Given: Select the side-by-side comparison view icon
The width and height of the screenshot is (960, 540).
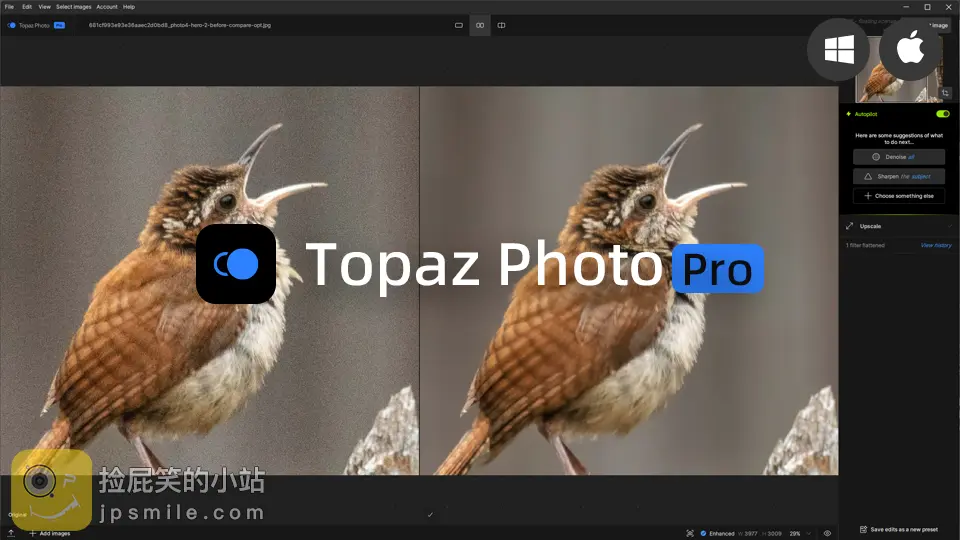Looking at the screenshot, I should [x=480, y=25].
